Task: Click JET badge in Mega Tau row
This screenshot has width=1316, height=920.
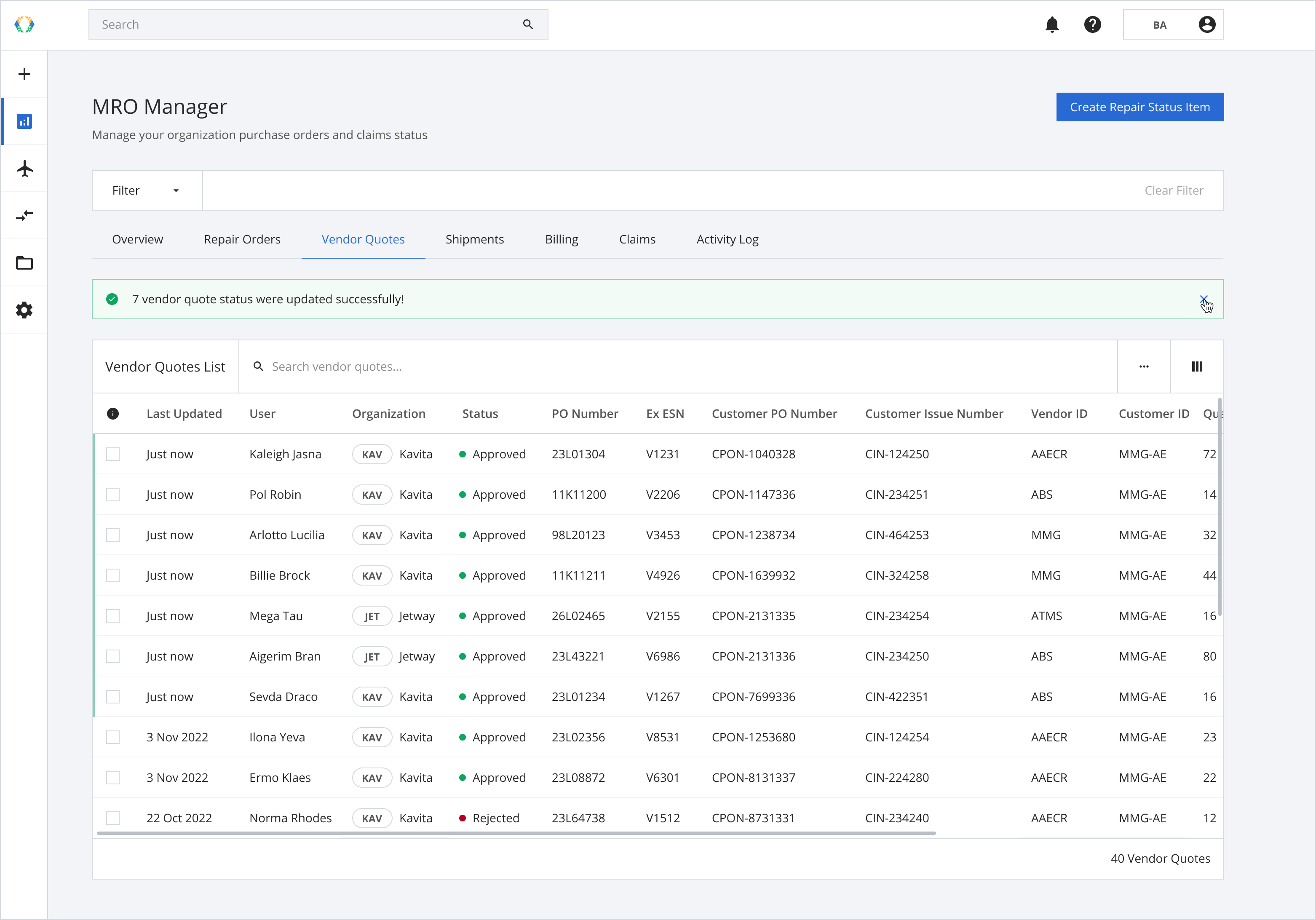Action: 372,616
